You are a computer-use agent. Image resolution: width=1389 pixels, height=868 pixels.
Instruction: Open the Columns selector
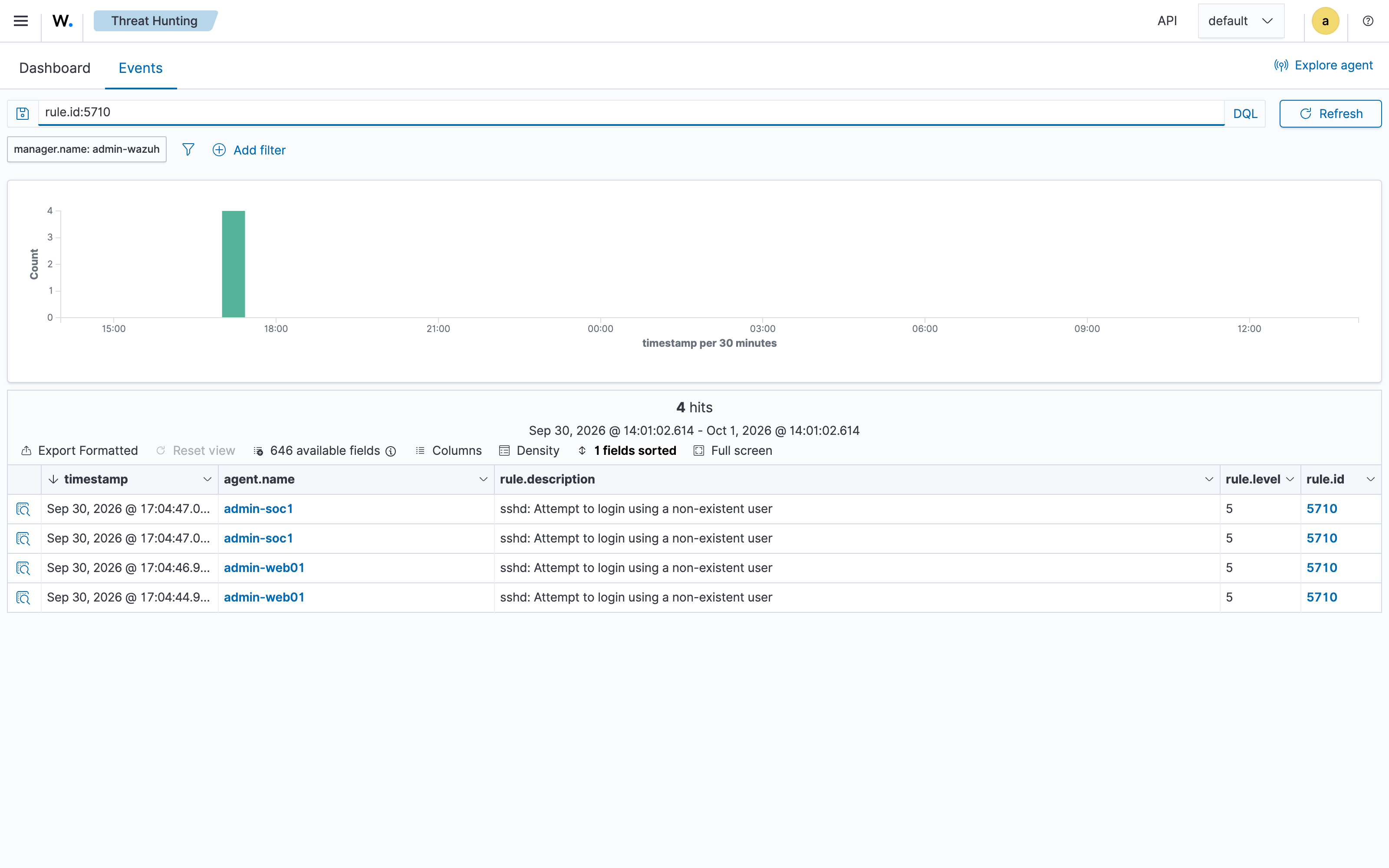click(x=449, y=450)
